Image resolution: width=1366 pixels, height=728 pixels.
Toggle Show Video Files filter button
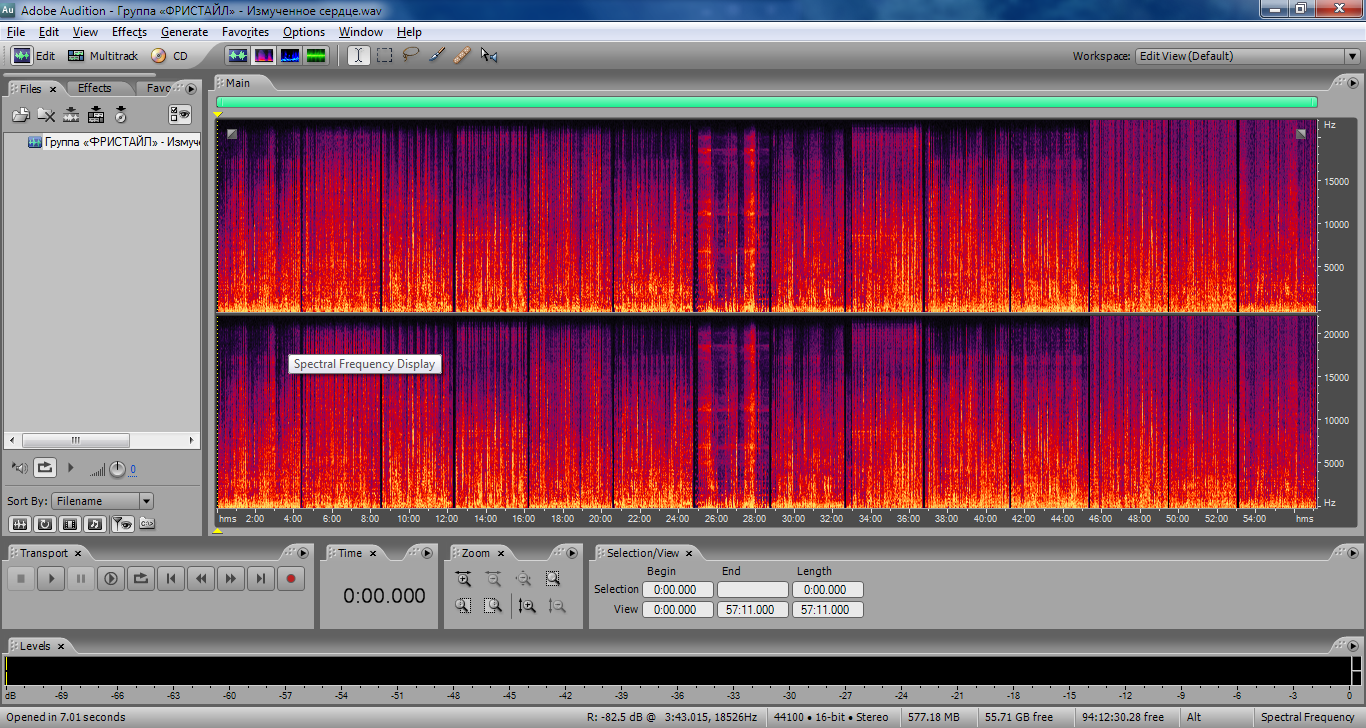(x=70, y=523)
